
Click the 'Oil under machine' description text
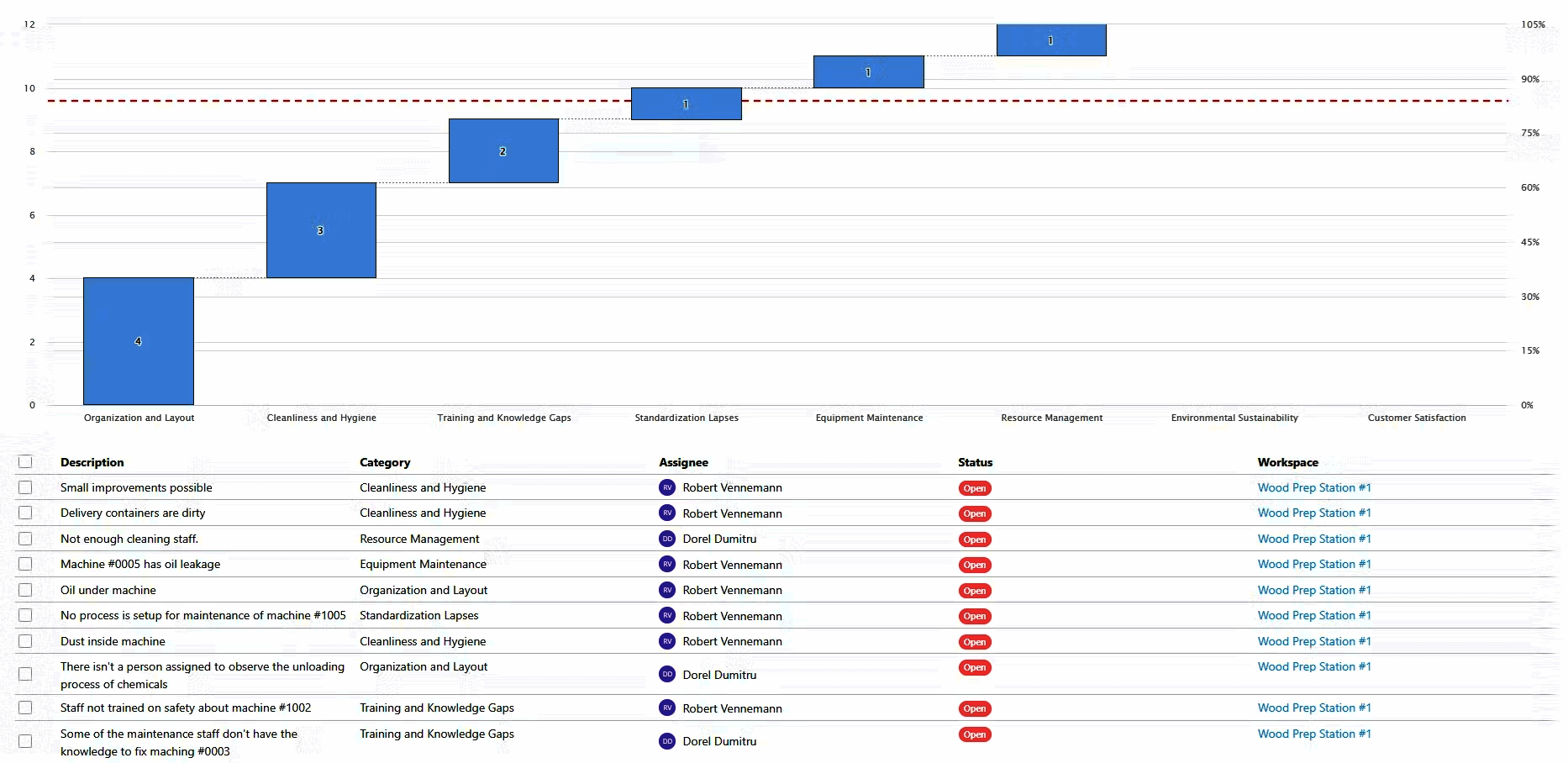coord(108,590)
